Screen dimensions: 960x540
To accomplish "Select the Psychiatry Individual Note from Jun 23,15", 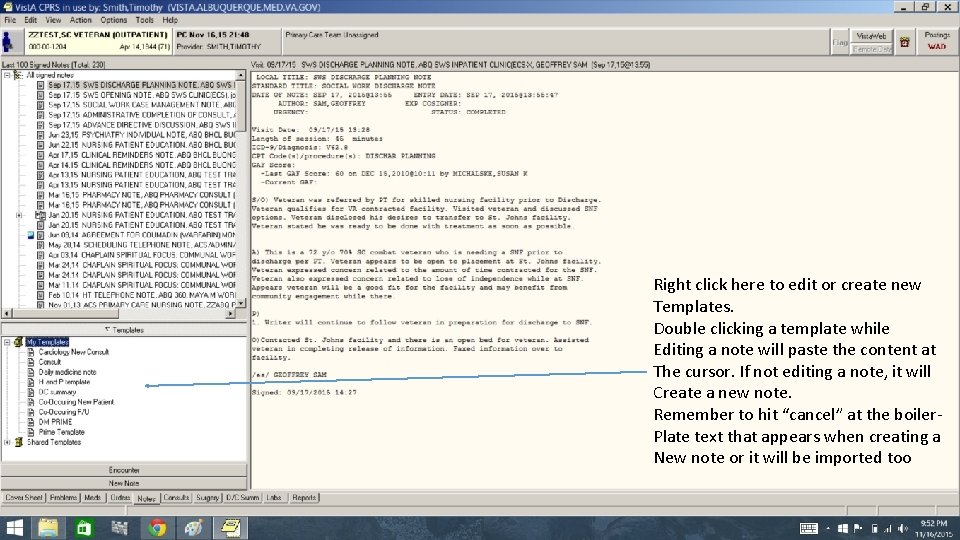I will [x=141, y=135].
